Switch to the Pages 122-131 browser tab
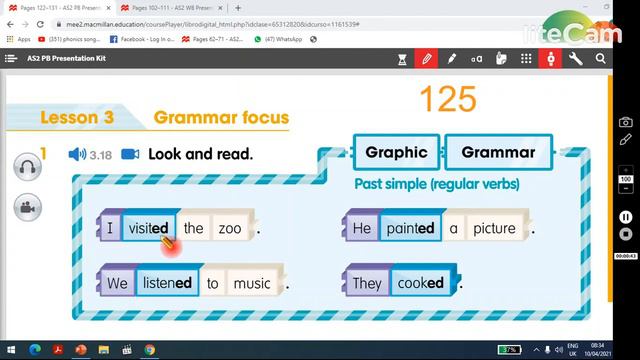 click(59, 8)
